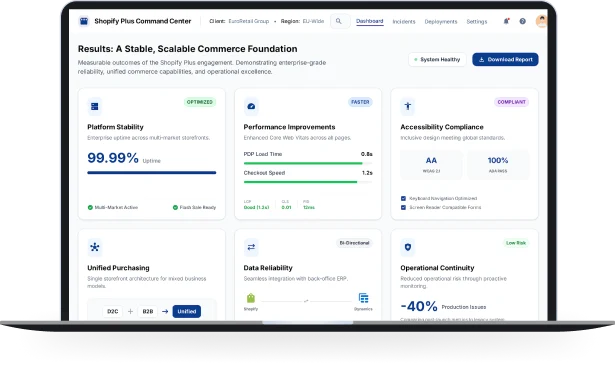Screen dimensions: 615x366
Task: Click the CLS 0.01 metric
Action: click(x=286, y=205)
